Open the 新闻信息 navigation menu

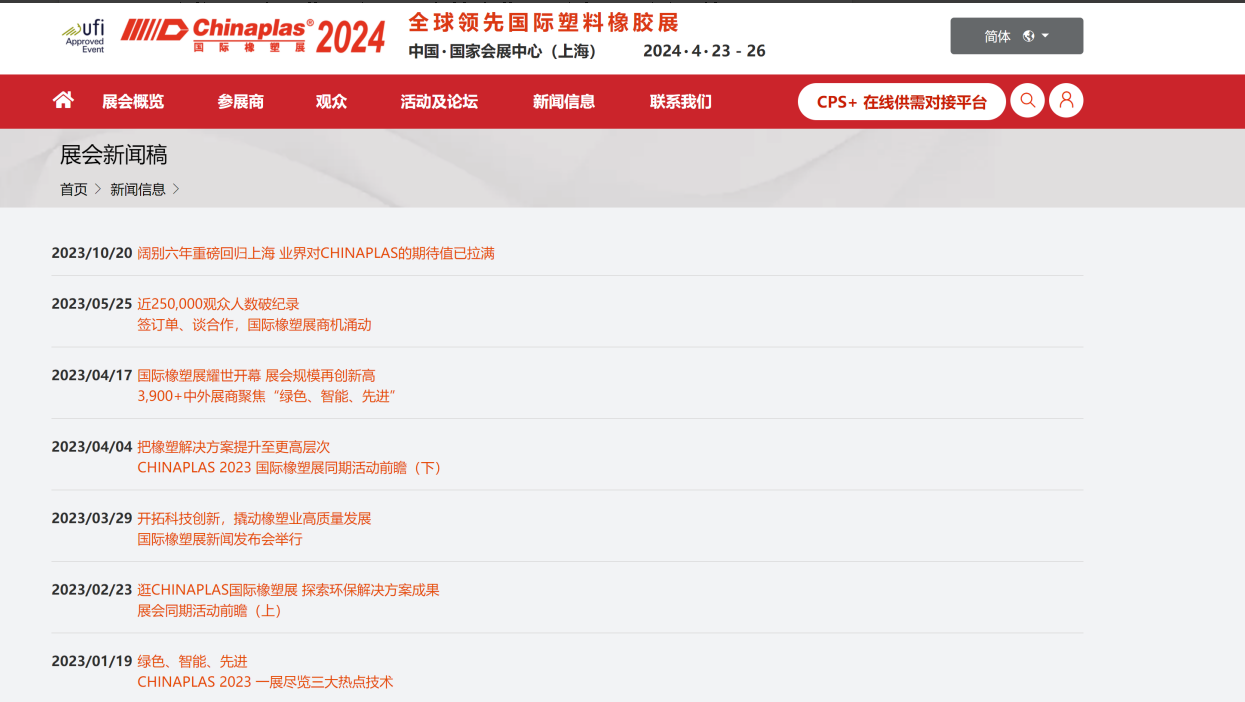coord(564,102)
